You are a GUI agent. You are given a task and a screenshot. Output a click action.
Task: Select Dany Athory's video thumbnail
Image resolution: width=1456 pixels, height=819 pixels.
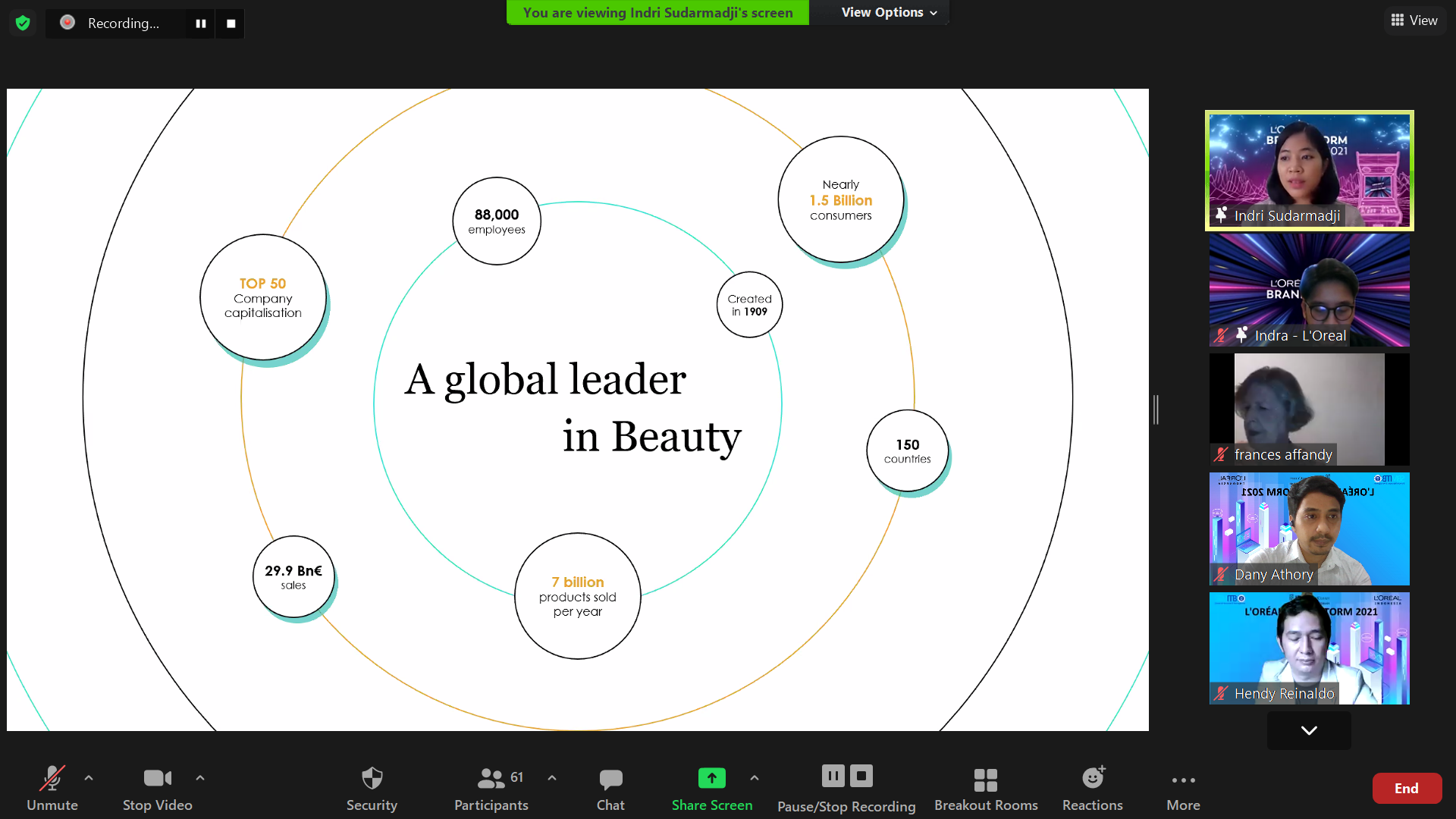point(1310,529)
